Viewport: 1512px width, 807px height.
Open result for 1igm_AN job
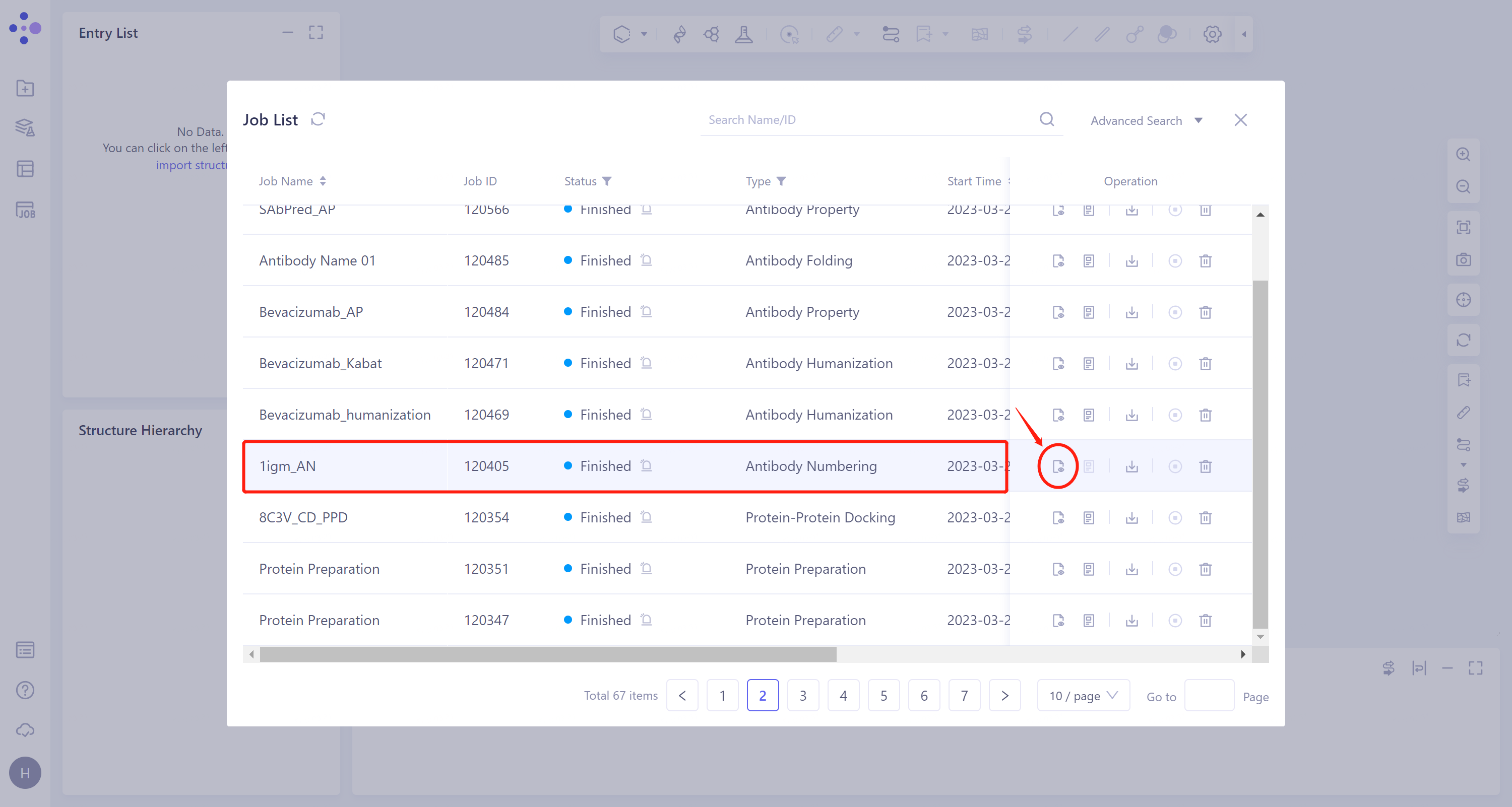click(x=1058, y=466)
